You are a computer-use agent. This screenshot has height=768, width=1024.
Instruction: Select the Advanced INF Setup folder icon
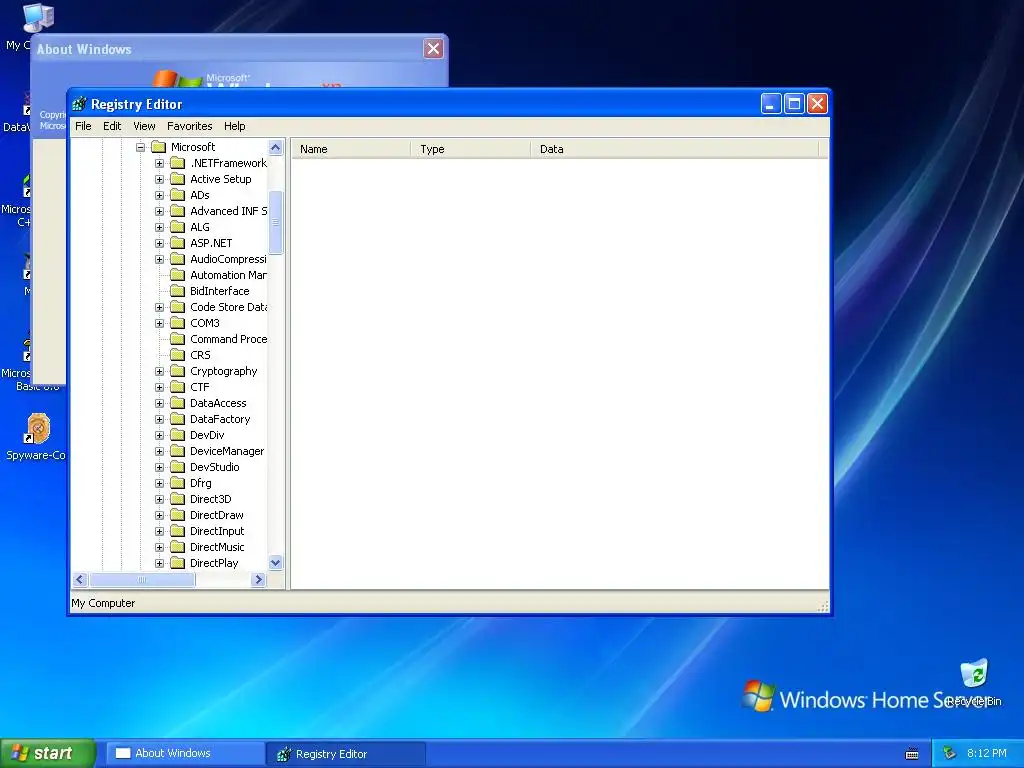pyautogui.click(x=178, y=211)
